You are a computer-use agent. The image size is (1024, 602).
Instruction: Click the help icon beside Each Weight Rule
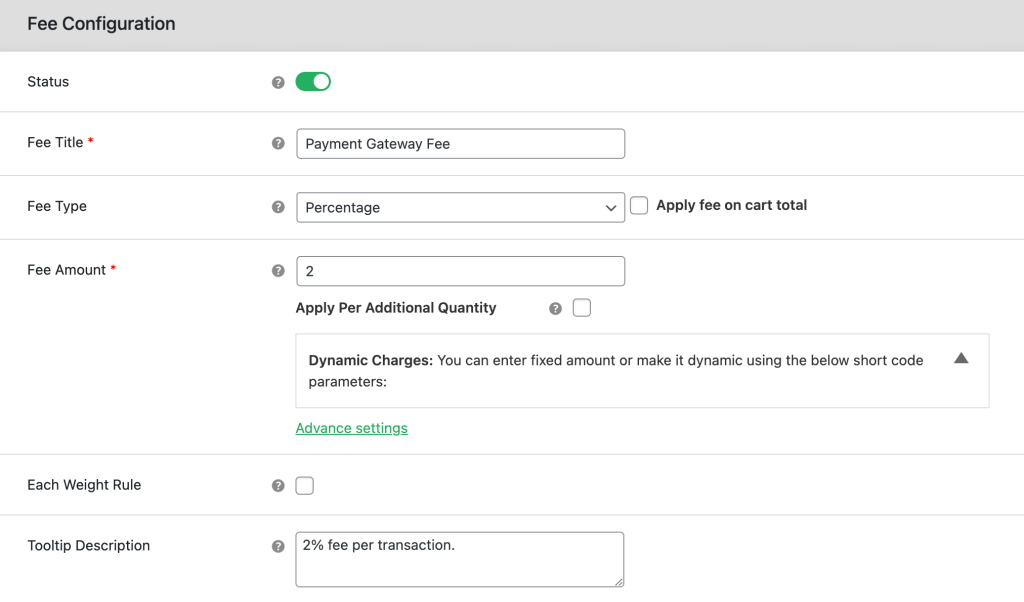(x=278, y=486)
